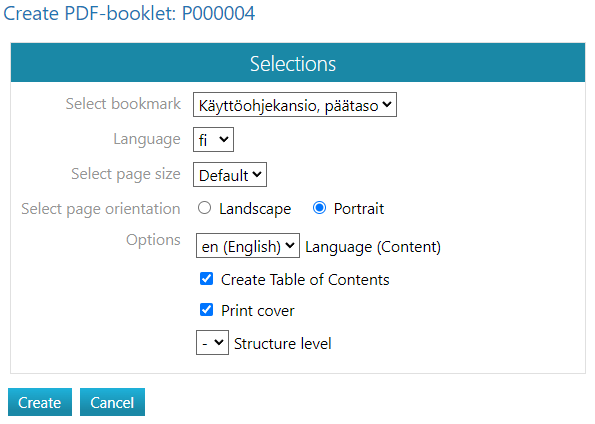Uncheck the Print cover checkbox
Viewport: 595px width, 424px height.
[x=206, y=310]
